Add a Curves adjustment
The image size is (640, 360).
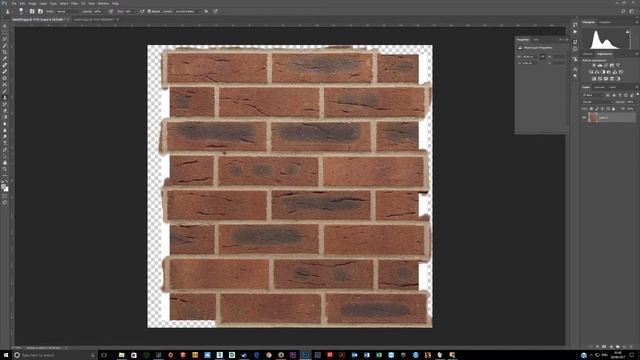pyautogui.click(x=606, y=65)
